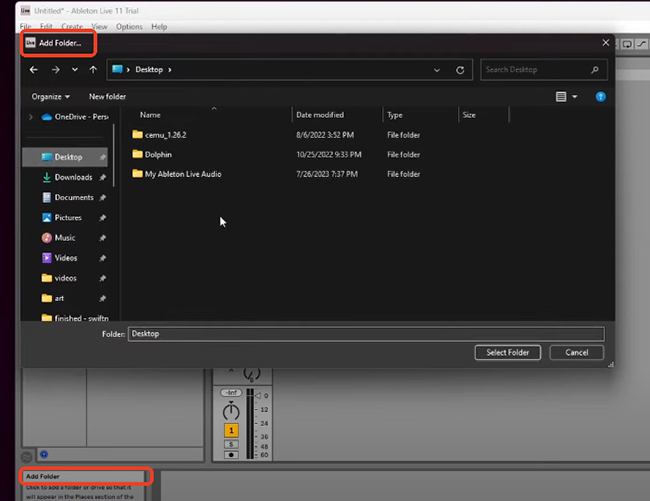Click the PC icon in address bar
This screenshot has height=501, width=650.
(117, 69)
